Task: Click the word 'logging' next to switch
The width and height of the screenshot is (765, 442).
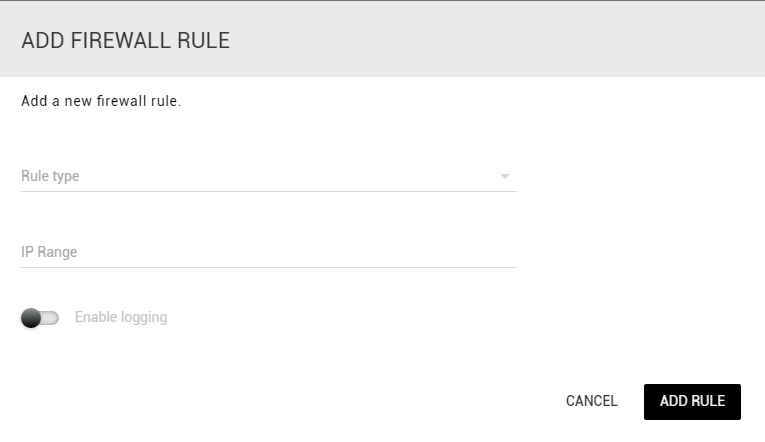Action: 144,318
